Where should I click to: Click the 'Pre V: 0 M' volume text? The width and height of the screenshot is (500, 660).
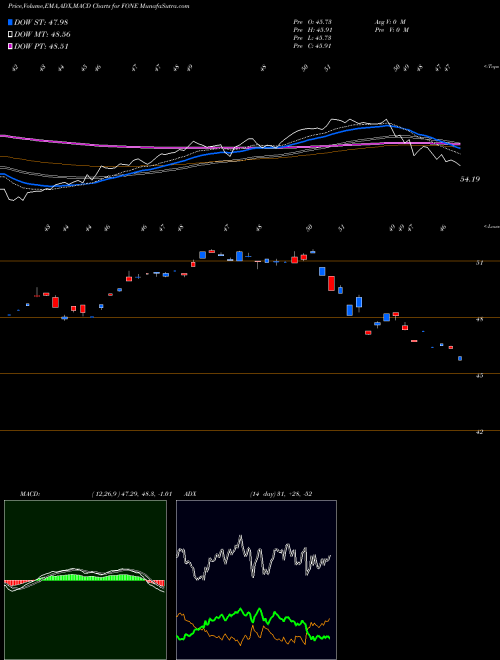pos(393,30)
